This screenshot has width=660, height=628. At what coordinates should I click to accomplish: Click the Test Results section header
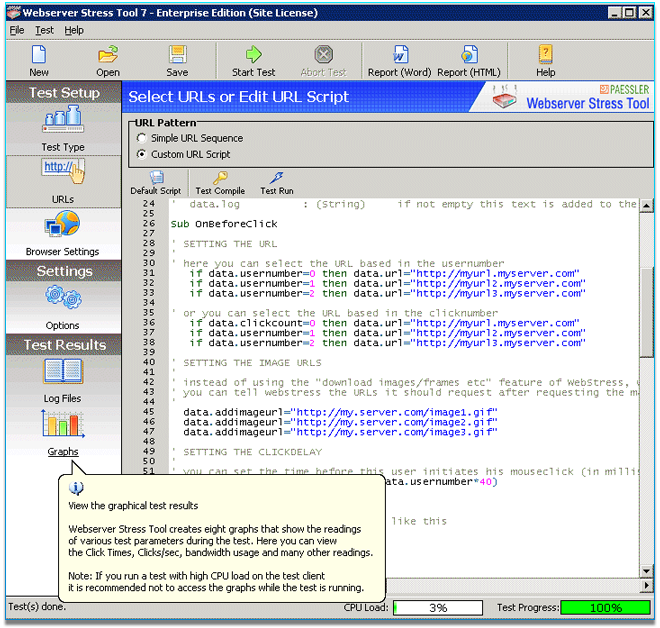[64, 345]
